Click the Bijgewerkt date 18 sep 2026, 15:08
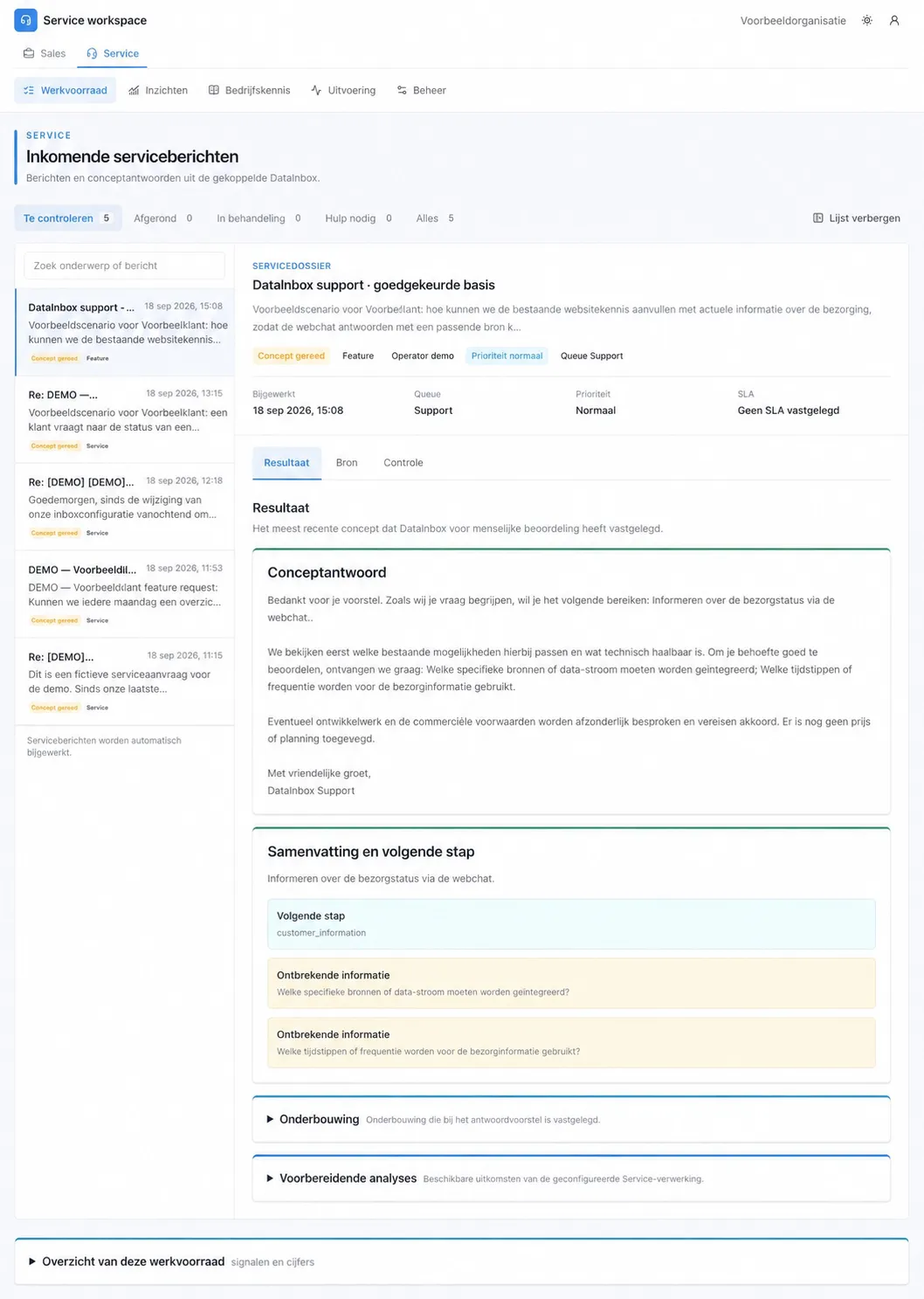The width and height of the screenshot is (924, 1299). tap(298, 410)
